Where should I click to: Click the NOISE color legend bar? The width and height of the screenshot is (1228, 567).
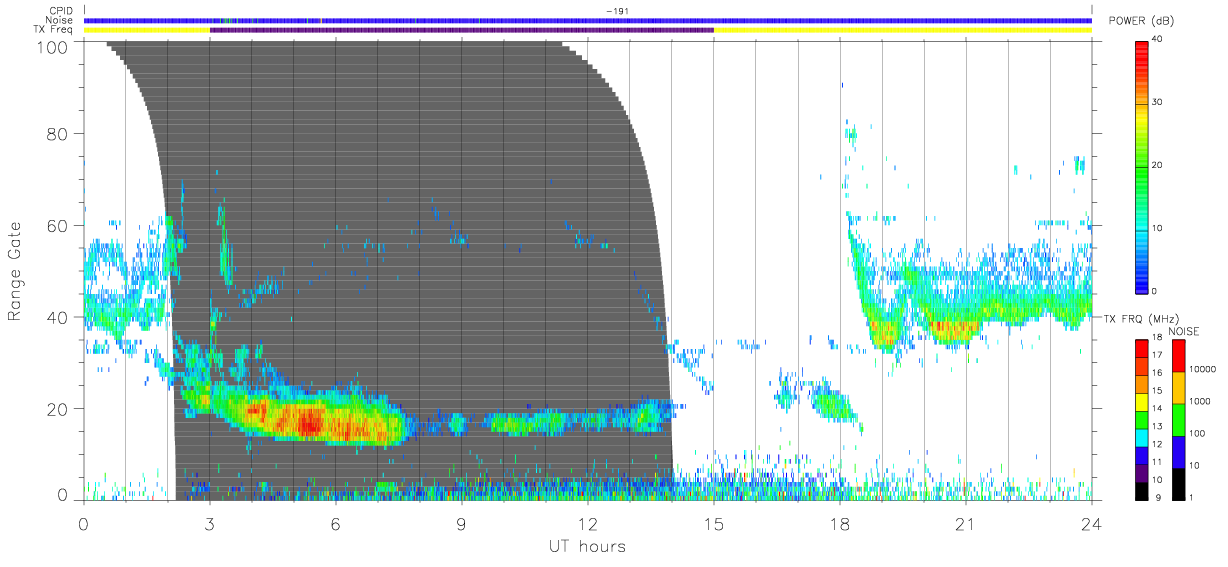[x=1179, y=418]
